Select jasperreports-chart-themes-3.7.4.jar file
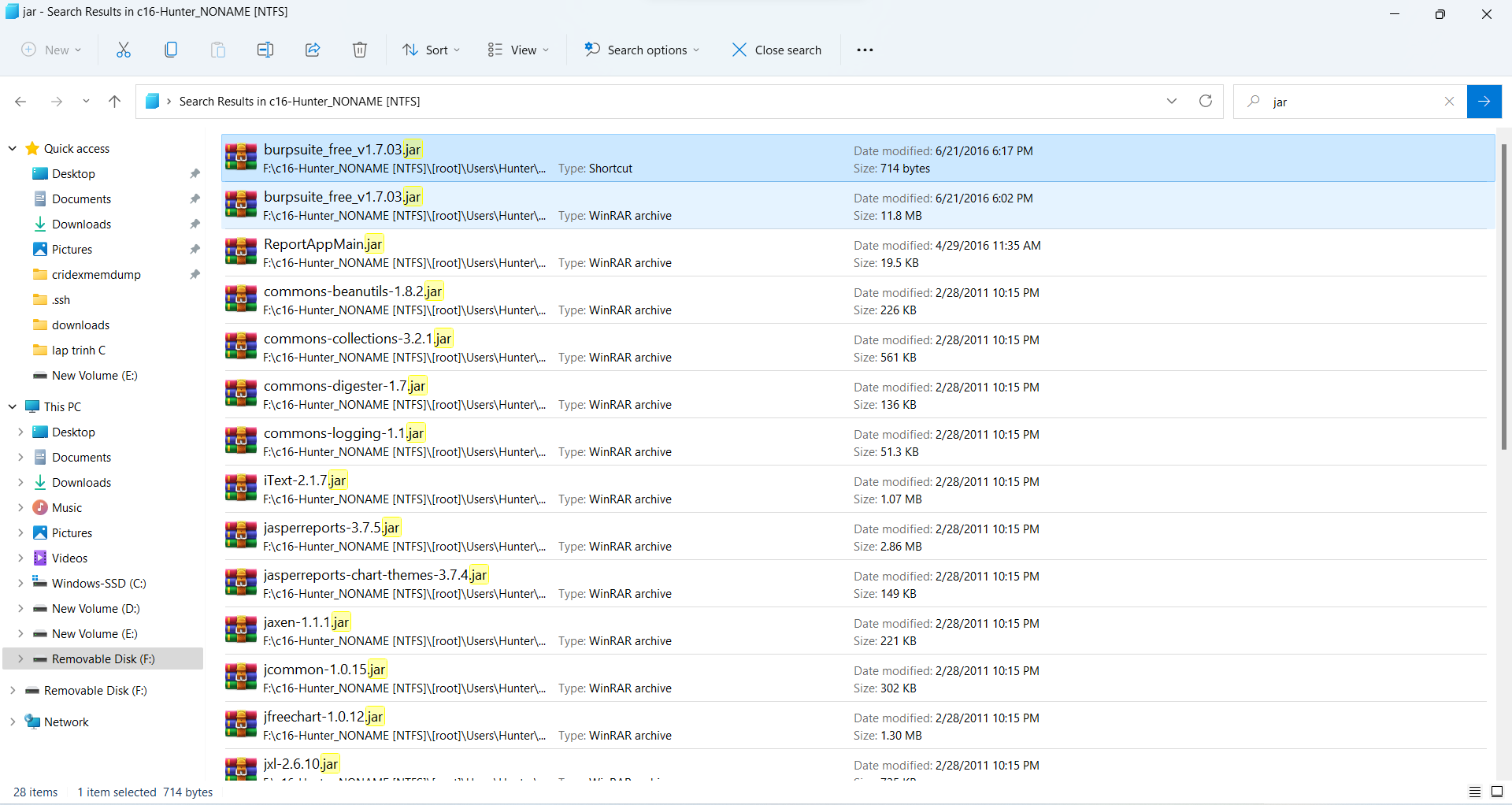Screen dimensions: 1512x805 [x=858, y=584]
